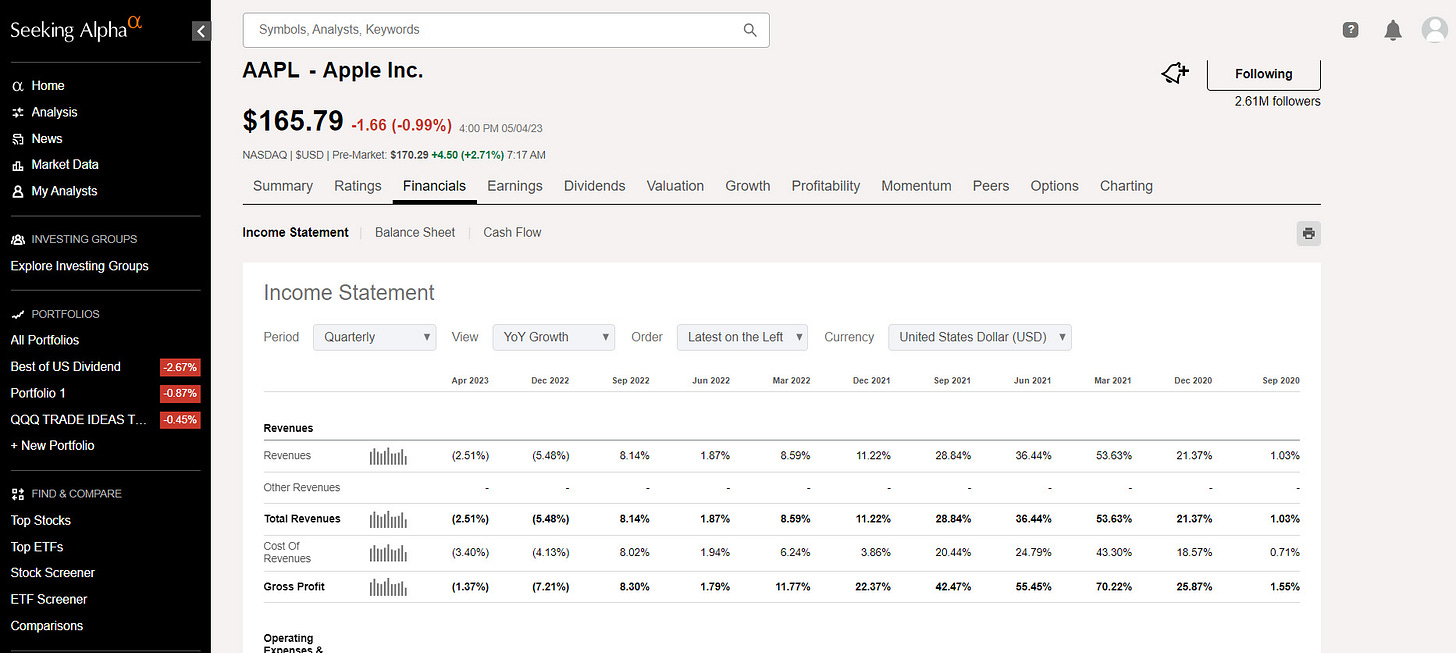Screen dimensions: 1456x653
Task: Open All Portfolios link
Action: click(45, 340)
